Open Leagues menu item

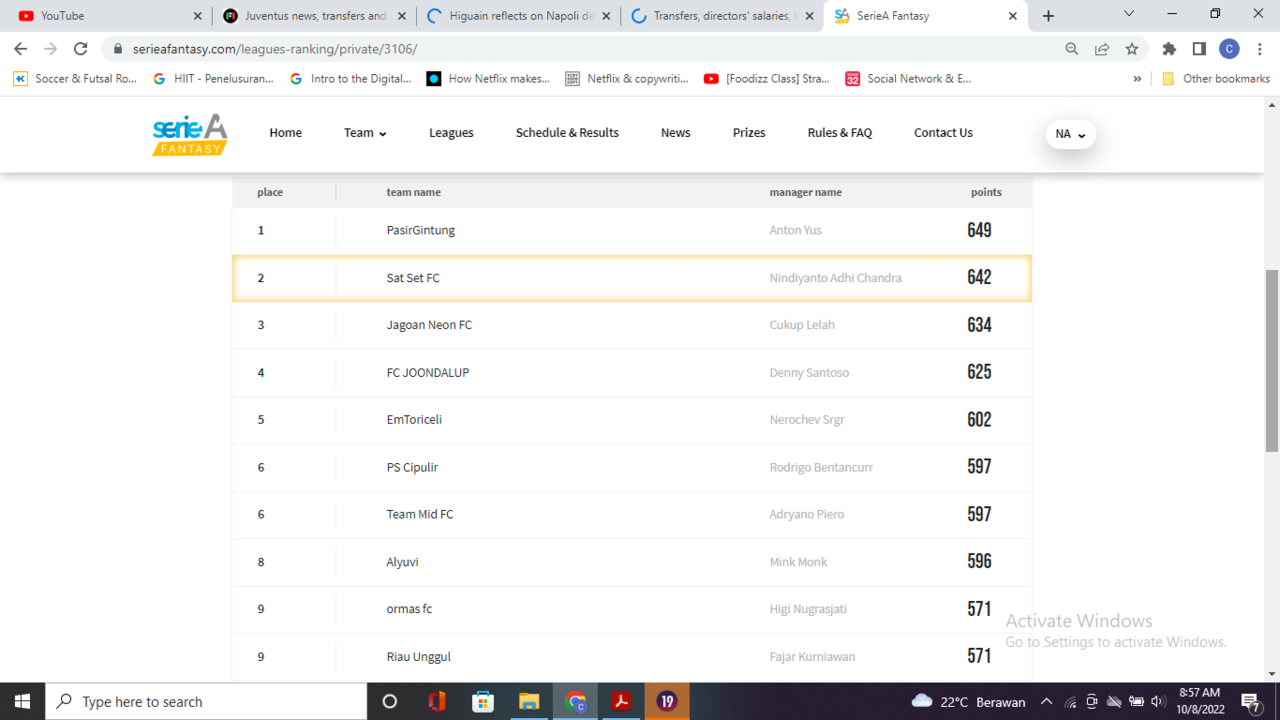tap(451, 133)
